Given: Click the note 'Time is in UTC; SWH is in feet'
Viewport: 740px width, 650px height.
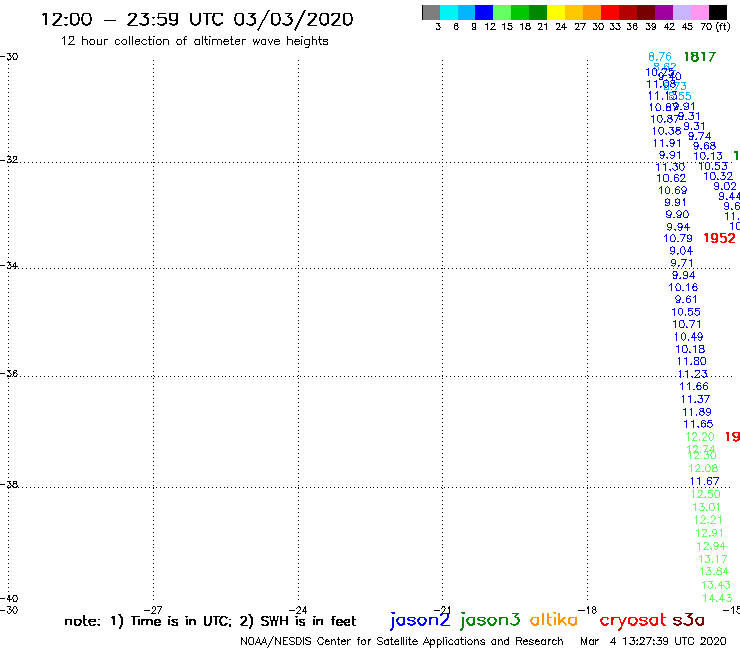Looking at the screenshot, I should [x=210, y=621].
